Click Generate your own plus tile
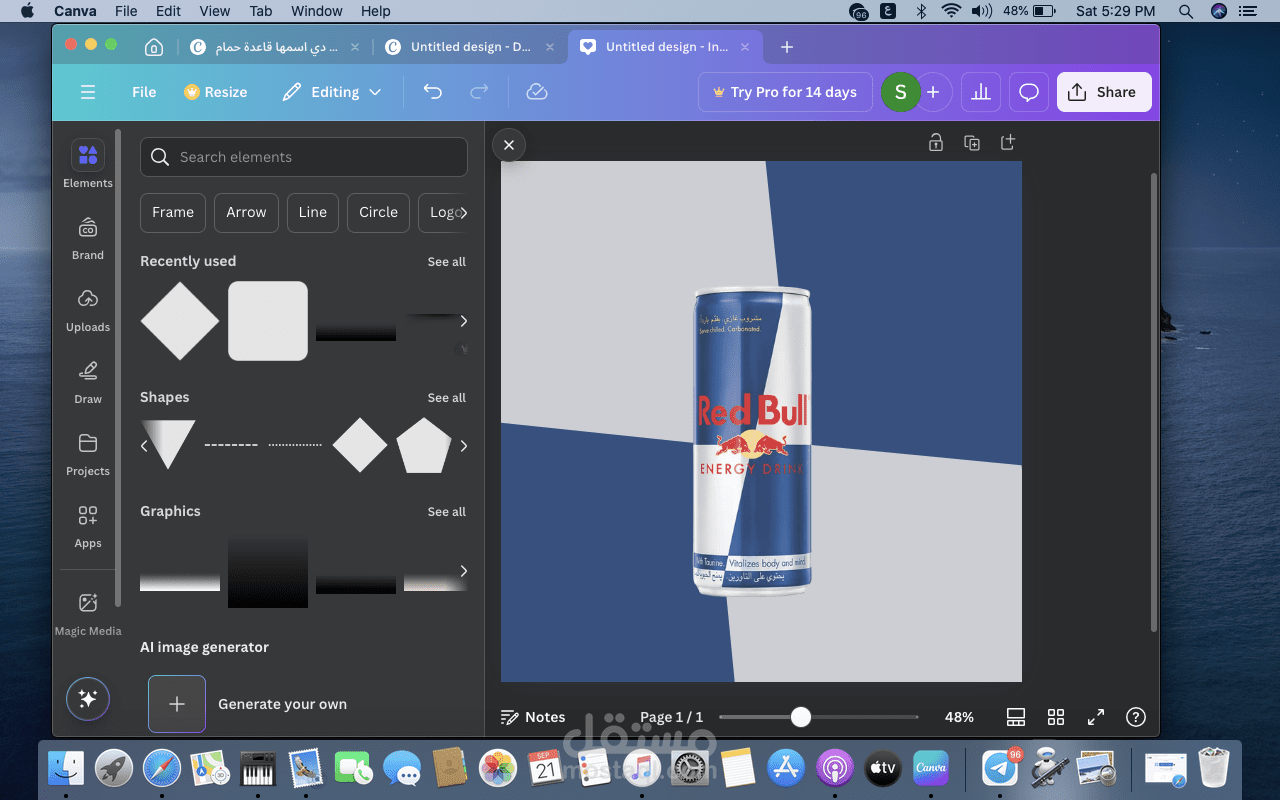This screenshot has height=800, width=1280. pyautogui.click(x=177, y=704)
